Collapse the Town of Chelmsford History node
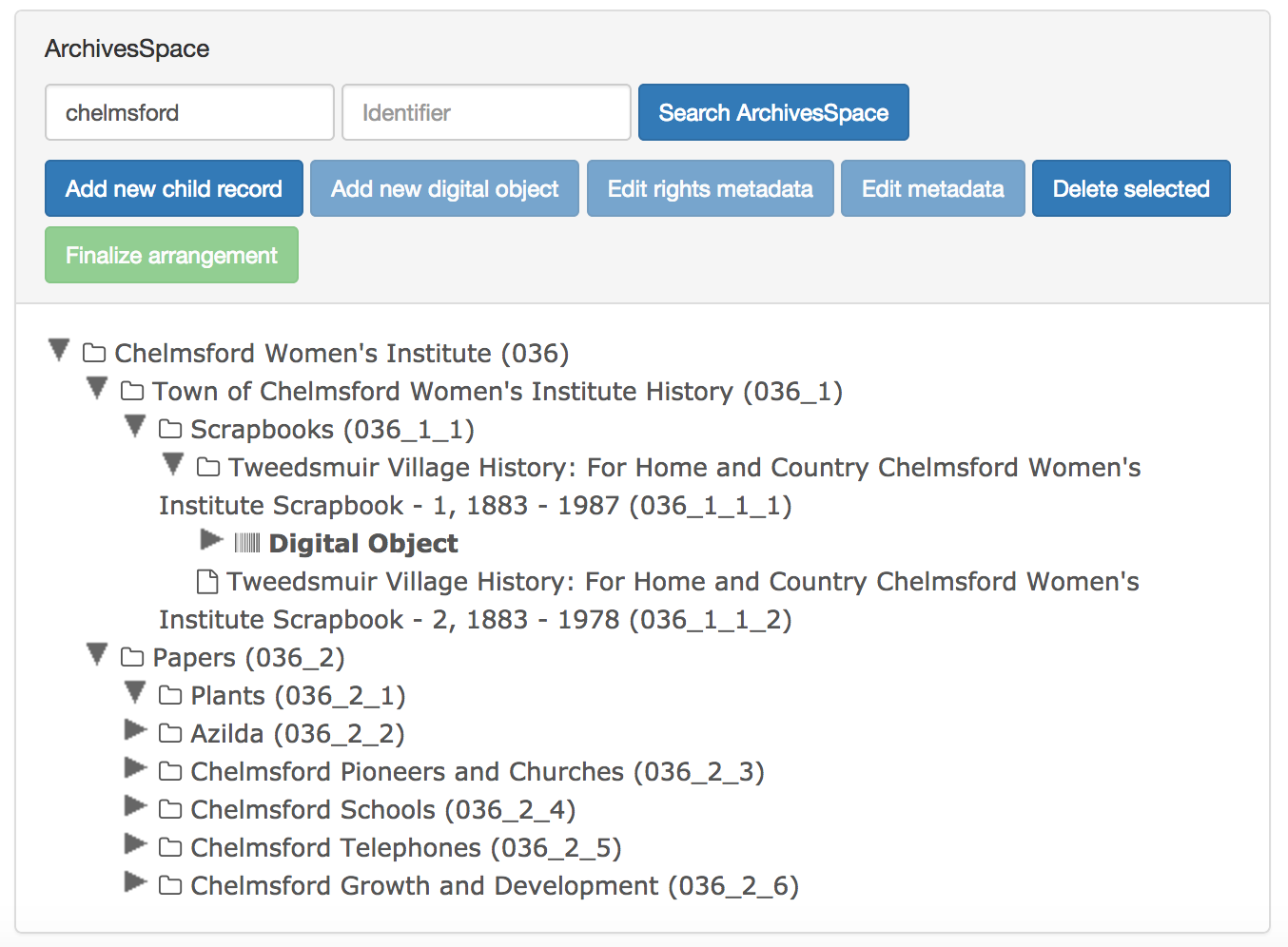 click(97, 389)
